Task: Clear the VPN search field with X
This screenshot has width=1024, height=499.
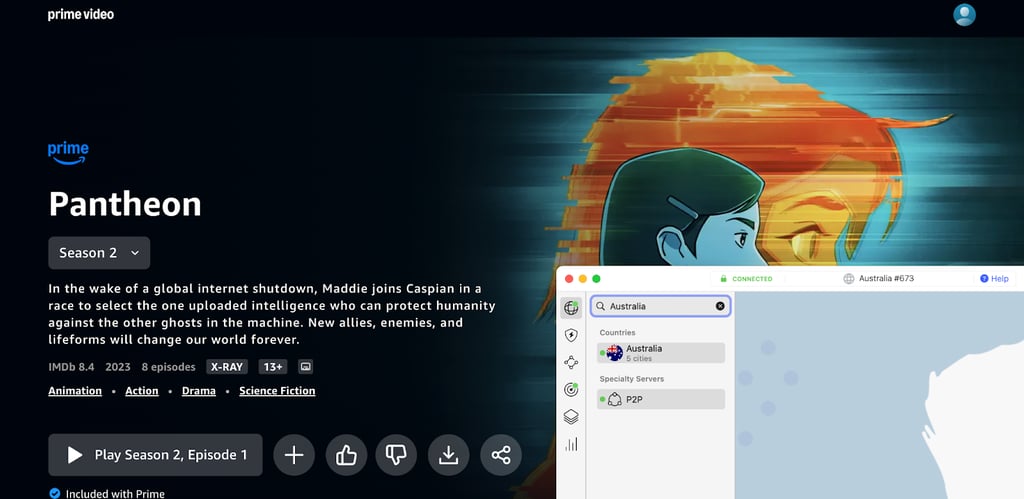Action: click(720, 306)
